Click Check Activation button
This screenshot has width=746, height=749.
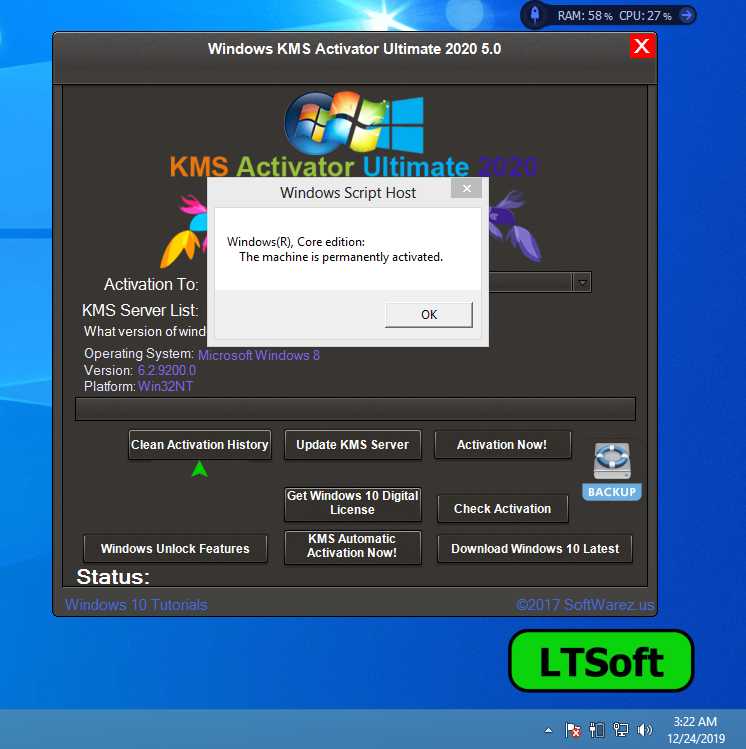(502, 509)
